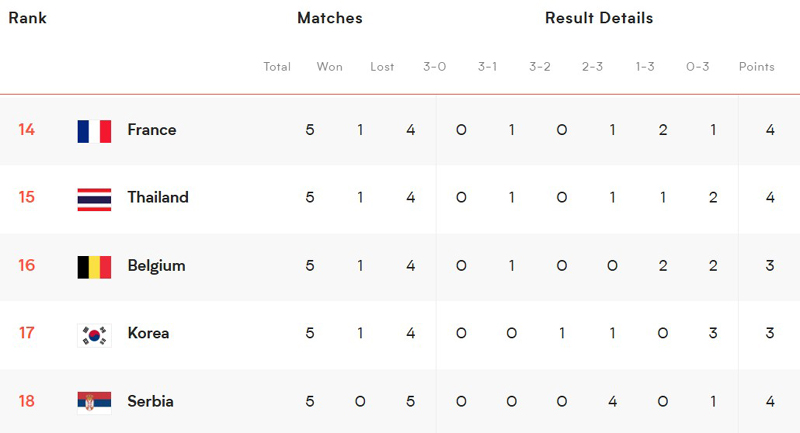
Task: Select the Serbia team name
Action: 150,401
